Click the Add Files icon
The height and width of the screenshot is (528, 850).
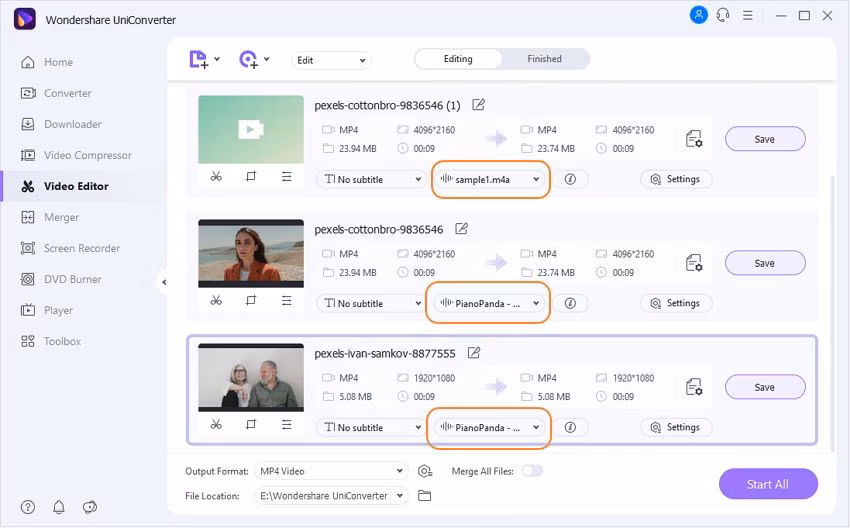pyautogui.click(x=198, y=59)
